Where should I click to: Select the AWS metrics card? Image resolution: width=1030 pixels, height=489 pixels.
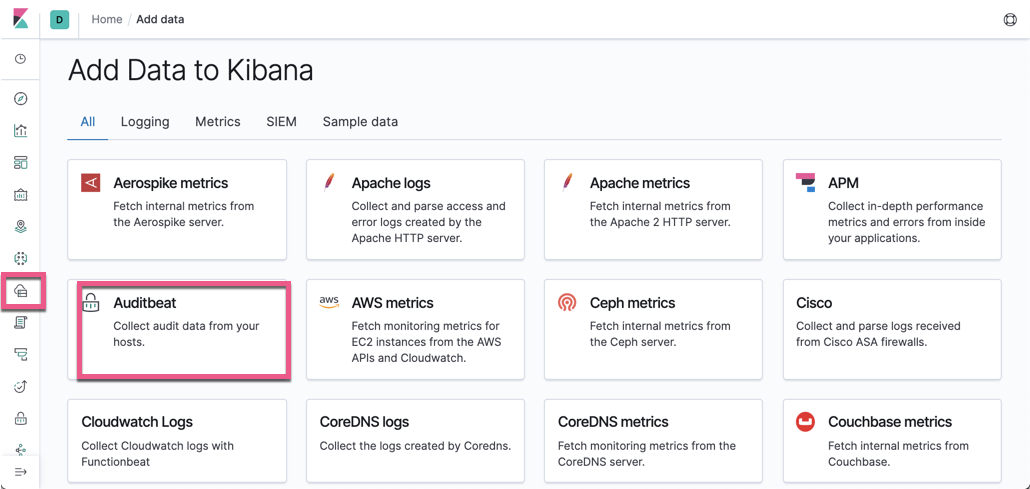(415, 329)
